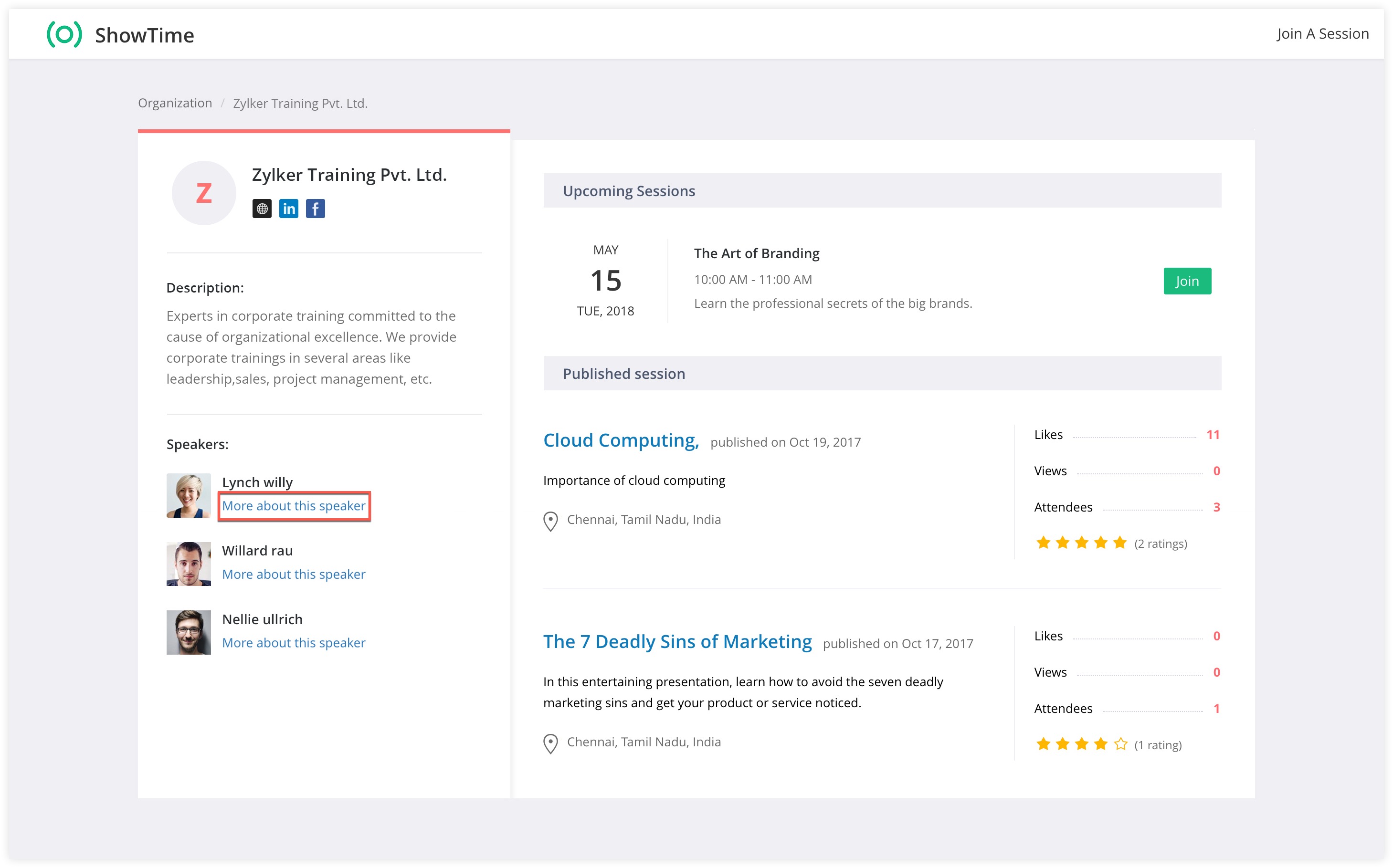Open Willard rau's More about this speaker
Image resolution: width=1393 pixels, height=868 pixels.
294,574
